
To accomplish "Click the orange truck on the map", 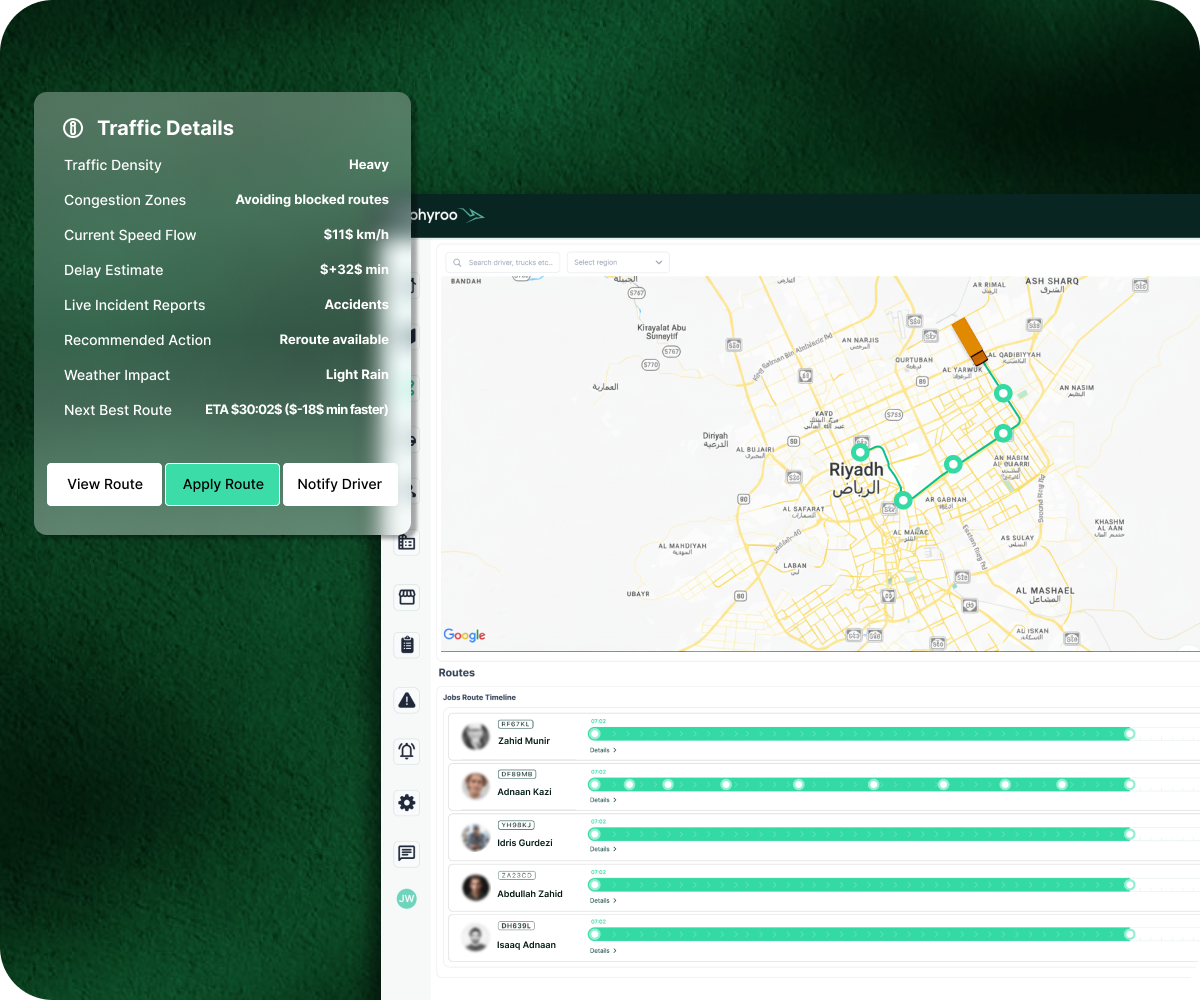I will 968,342.
